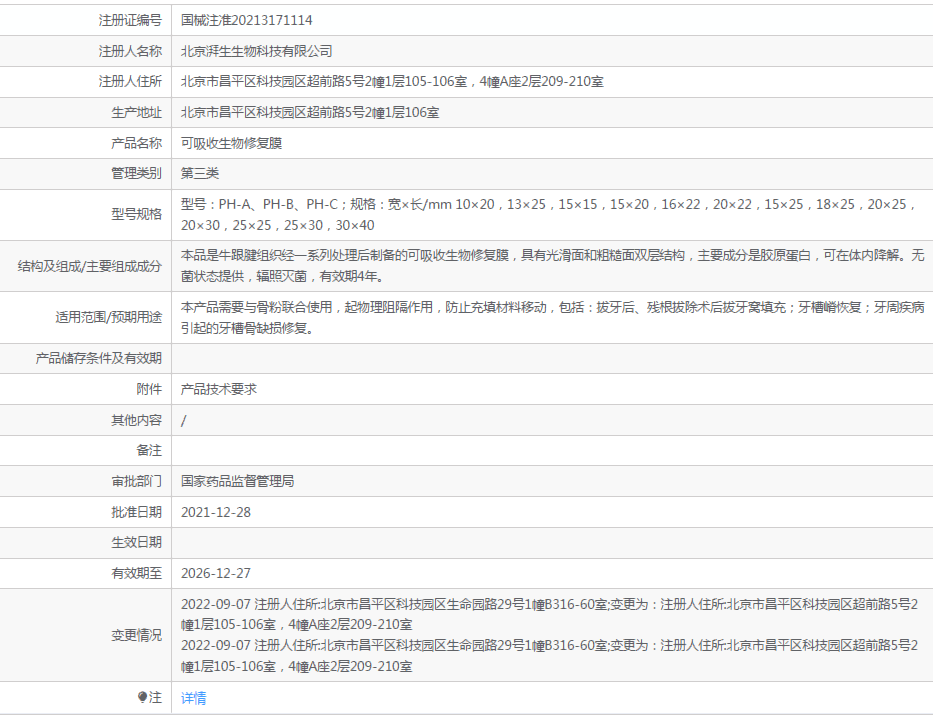Click the 适用范围 description about 骨粉联合使用
The height and width of the screenshot is (715, 933).
553,318
